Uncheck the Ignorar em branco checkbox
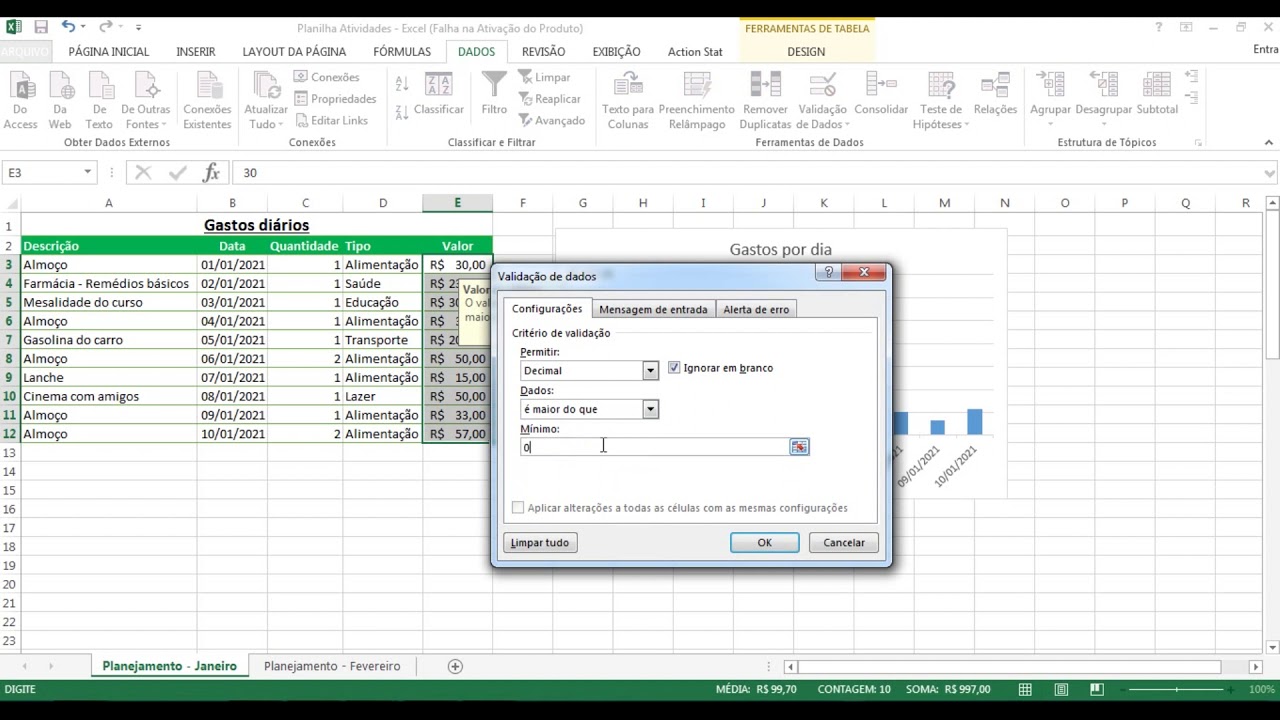Image resolution: width=1280 pixels, height=720 pixels. click(x=674, y=368)
